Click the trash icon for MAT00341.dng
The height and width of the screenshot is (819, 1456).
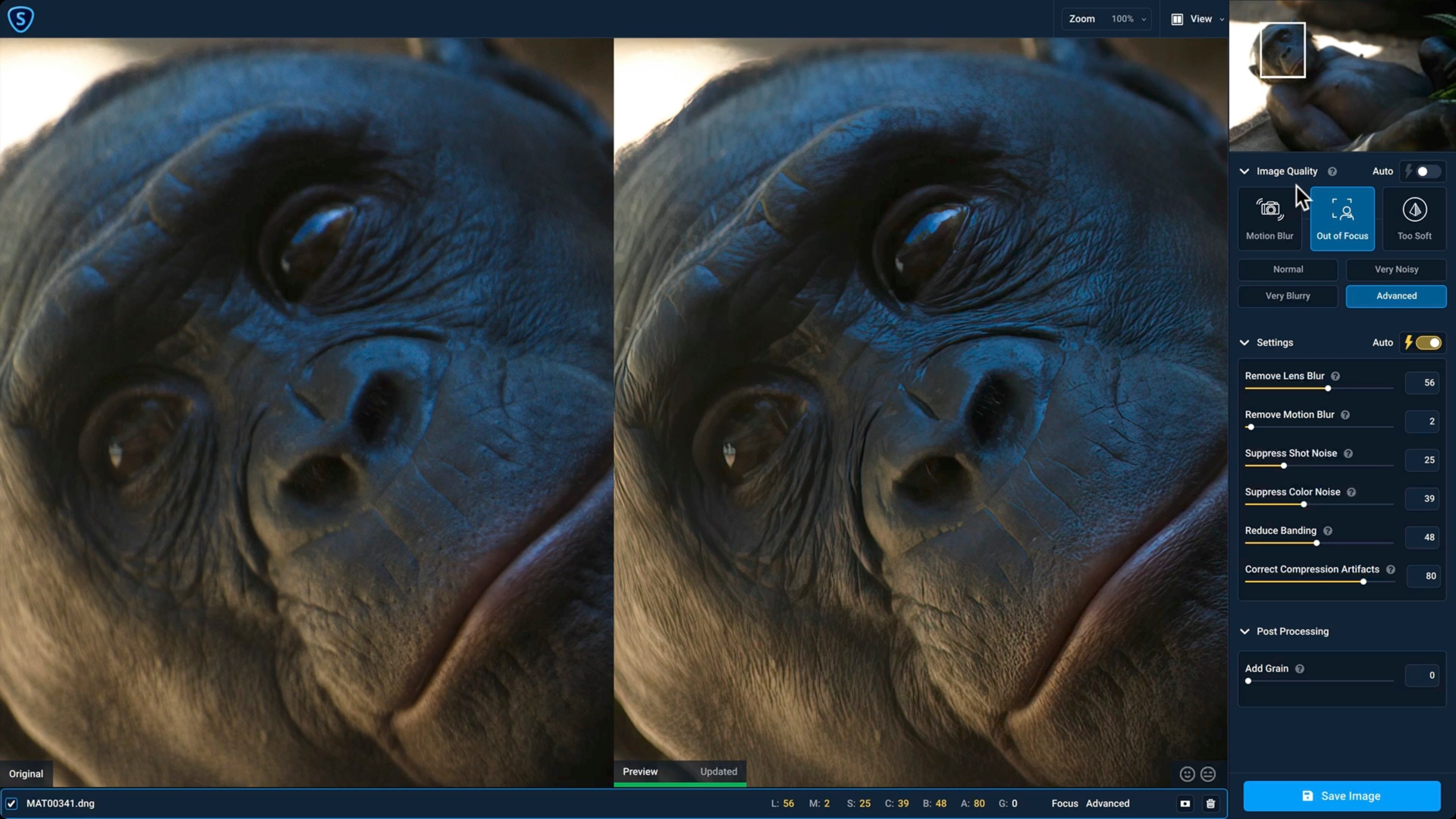click(x=1210, y=803)
